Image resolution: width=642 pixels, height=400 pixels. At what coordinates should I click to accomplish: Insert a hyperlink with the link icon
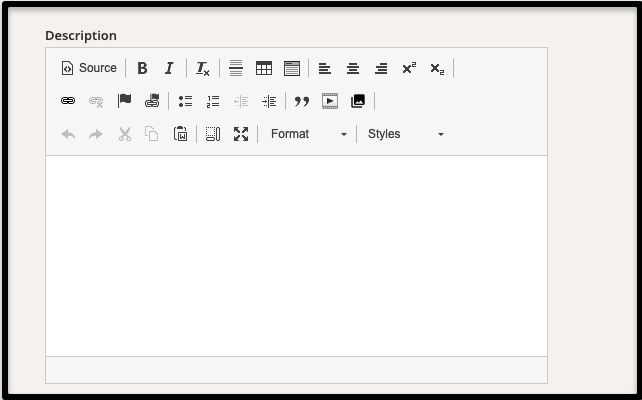(68, 101)
